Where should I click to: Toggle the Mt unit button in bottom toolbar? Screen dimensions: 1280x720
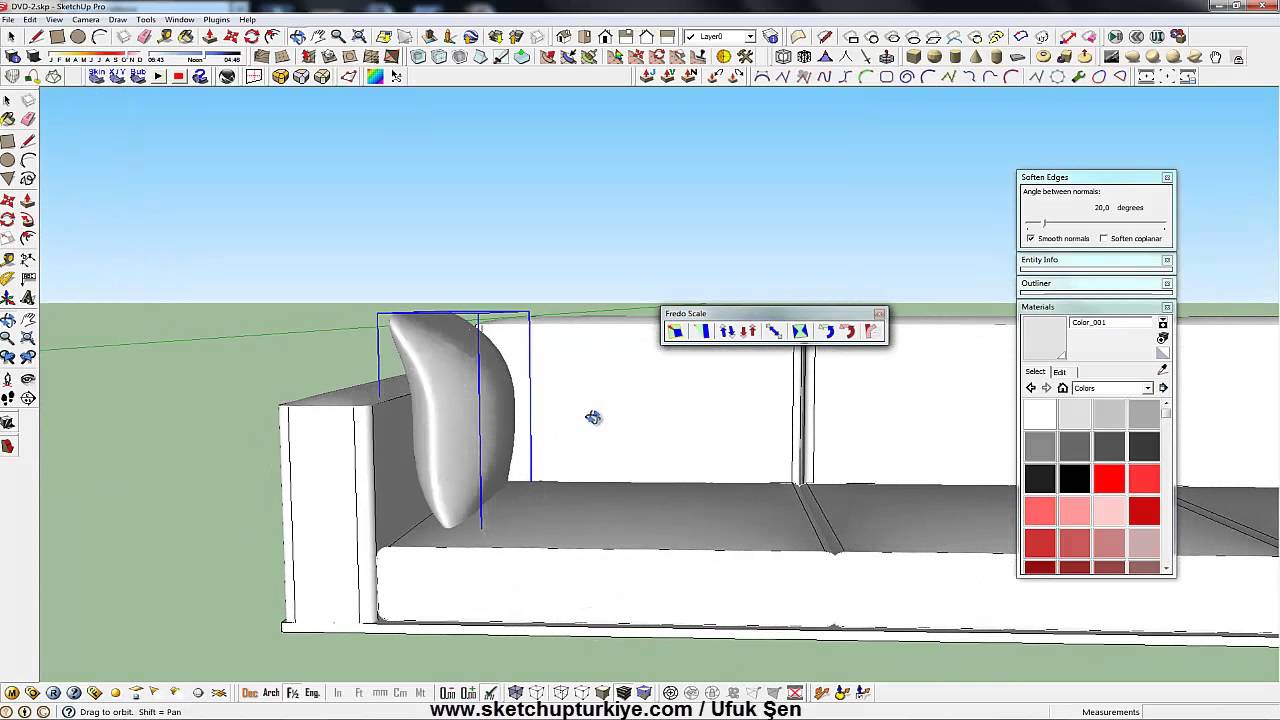pyautogui.click(x=420, y=693)
